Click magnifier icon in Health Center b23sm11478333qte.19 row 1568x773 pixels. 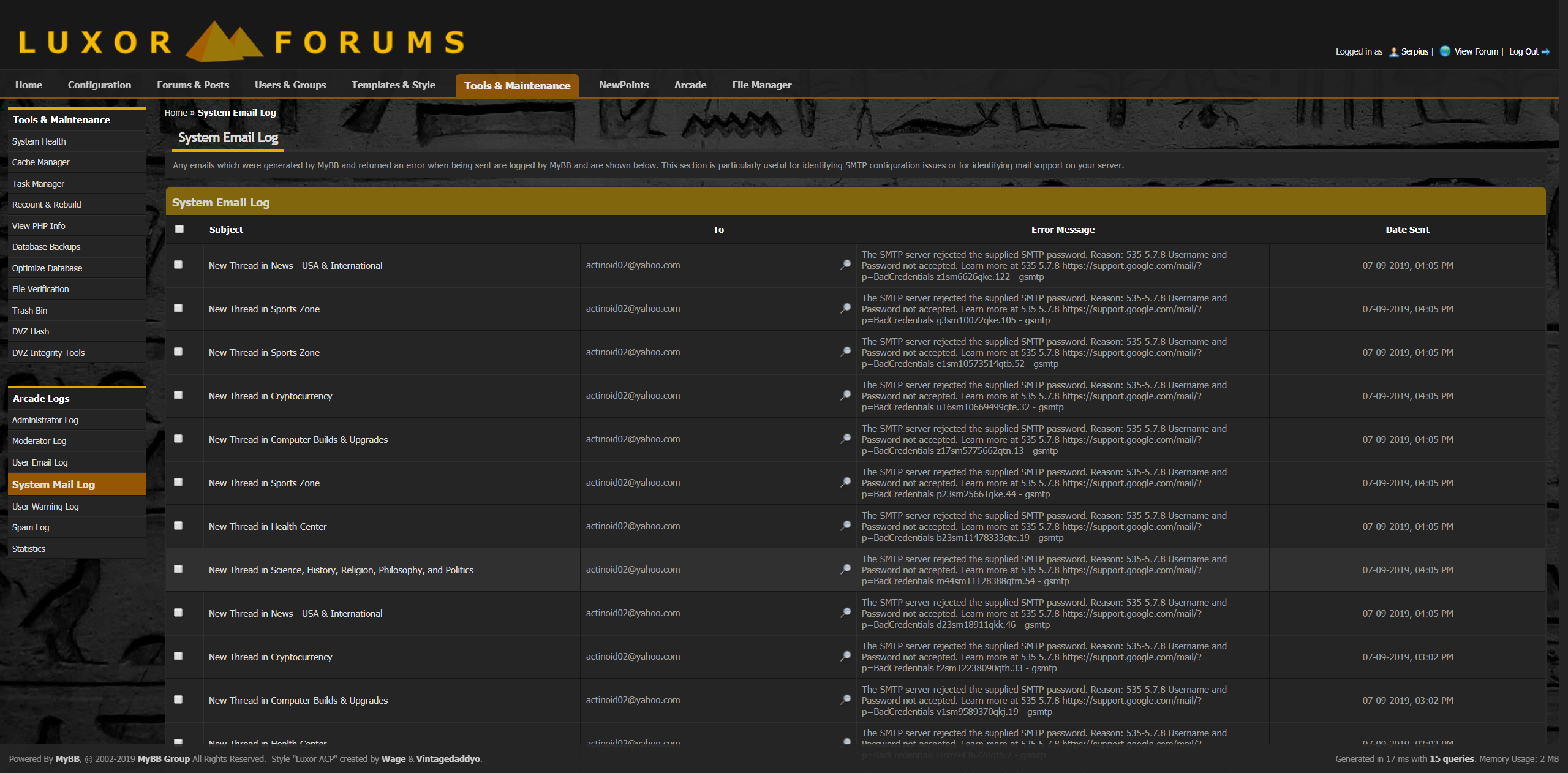(x=845, y=526)
